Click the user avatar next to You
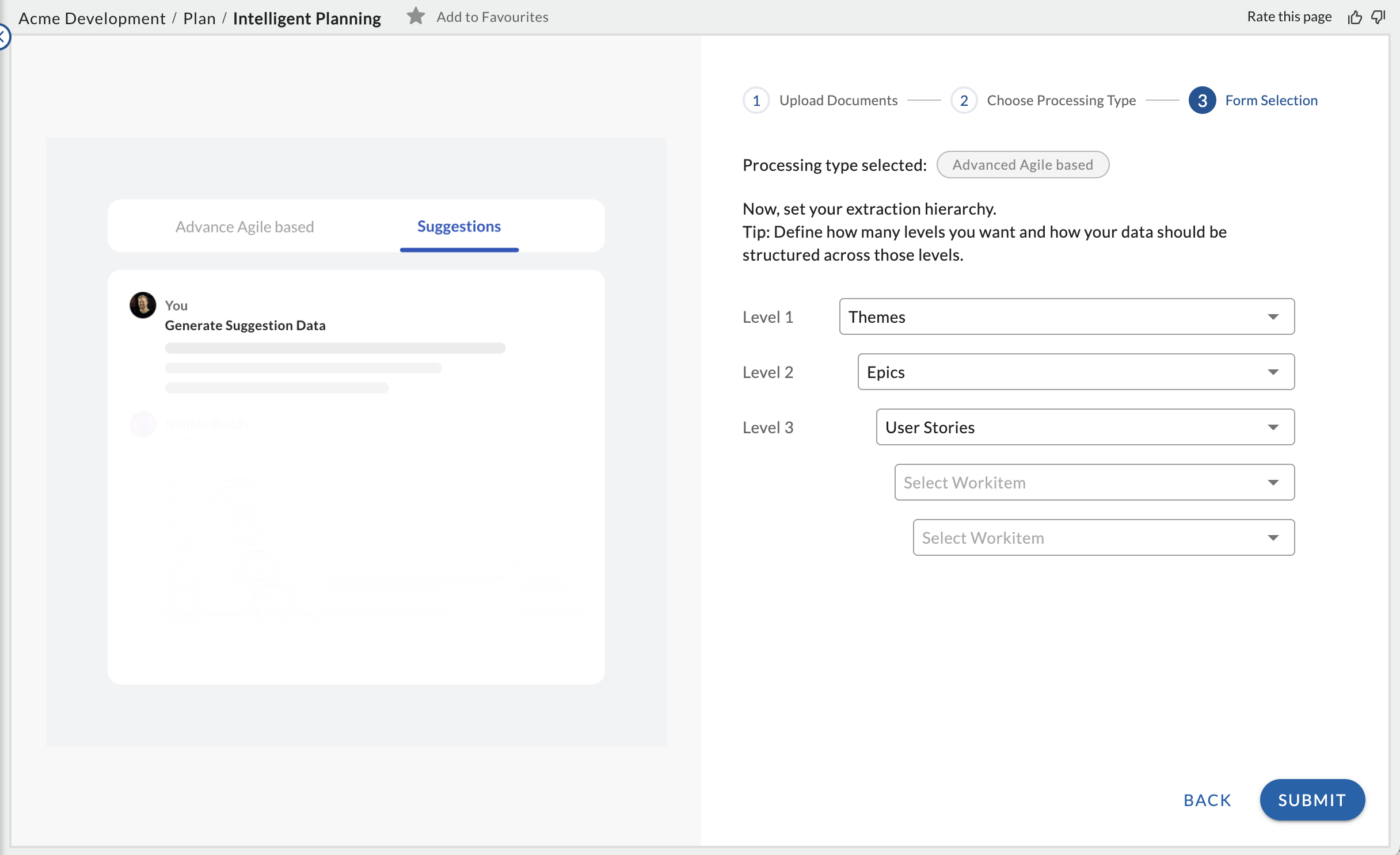 pyautogui.click(x=143, y=305)
